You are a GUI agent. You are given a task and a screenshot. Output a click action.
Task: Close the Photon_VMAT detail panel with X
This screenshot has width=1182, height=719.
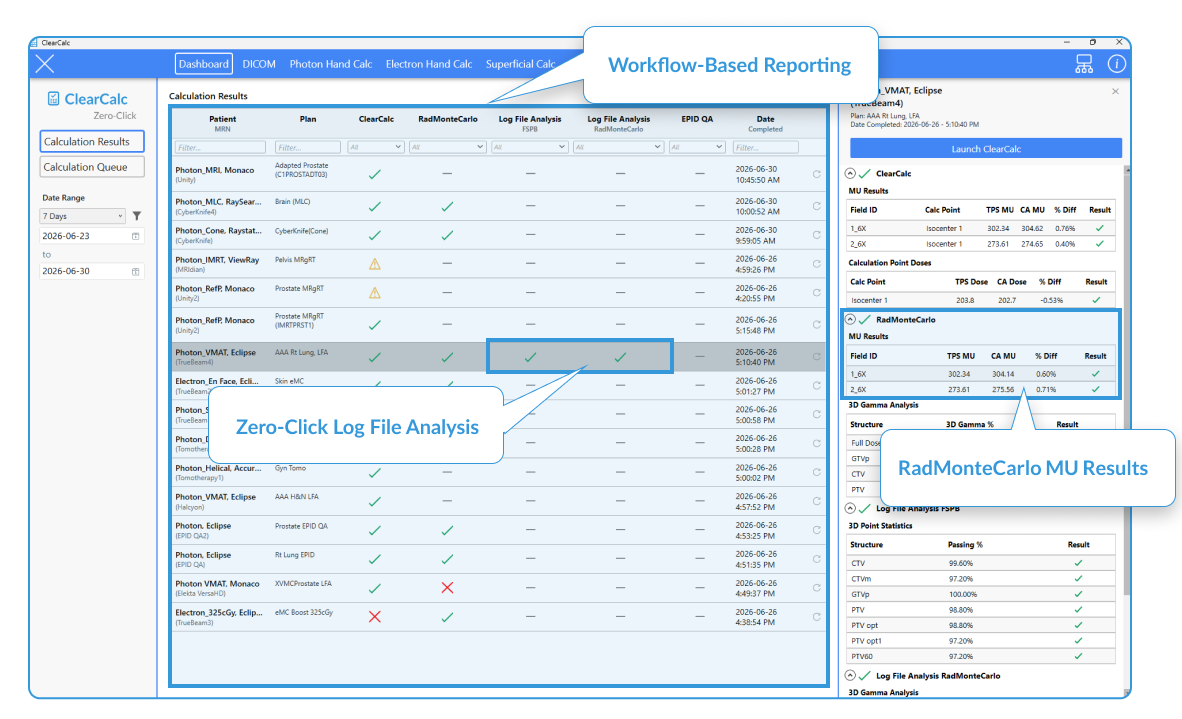[1116, 91]
